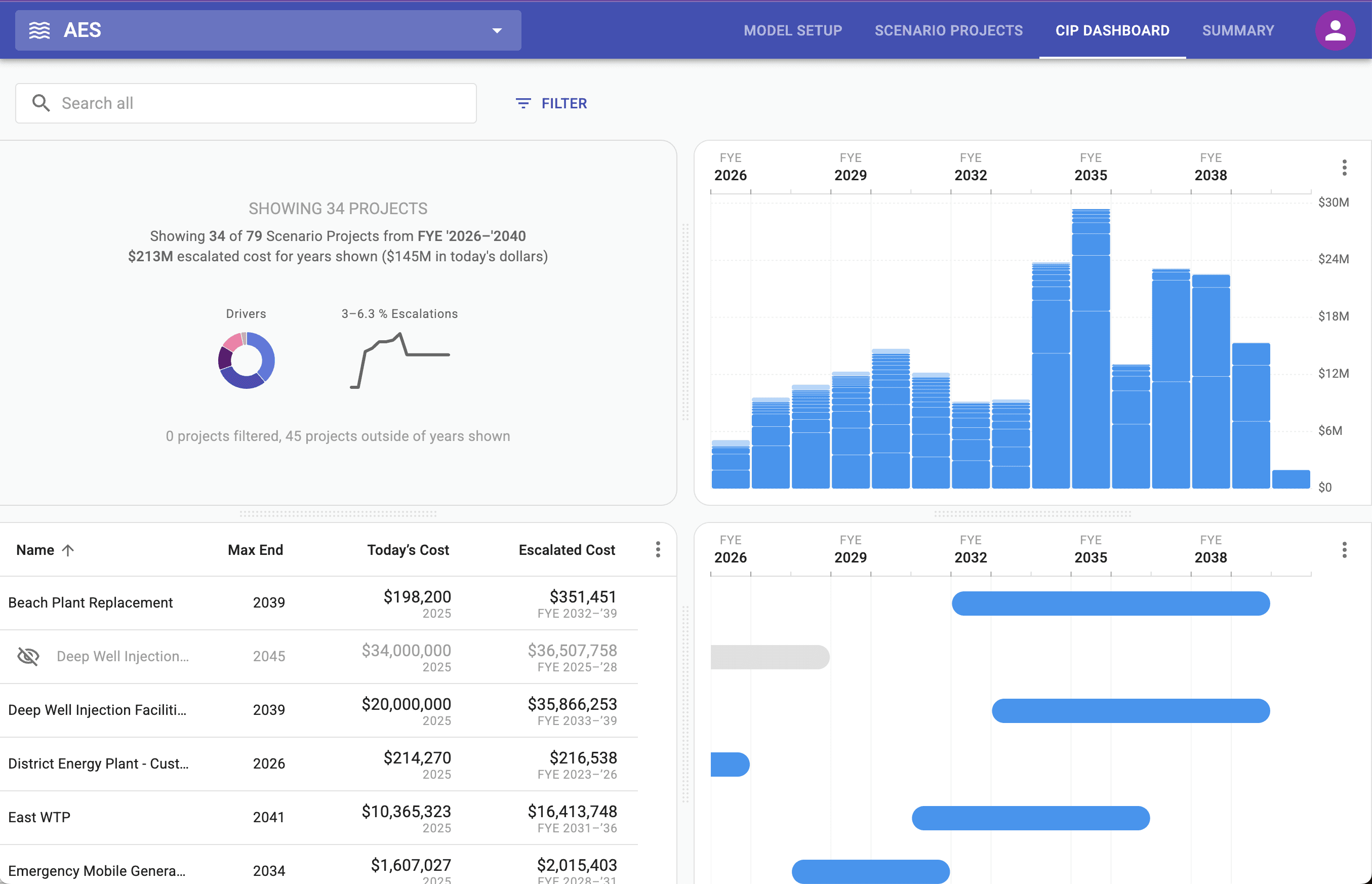Switch to the Model Setup tab

coord(792,30)
